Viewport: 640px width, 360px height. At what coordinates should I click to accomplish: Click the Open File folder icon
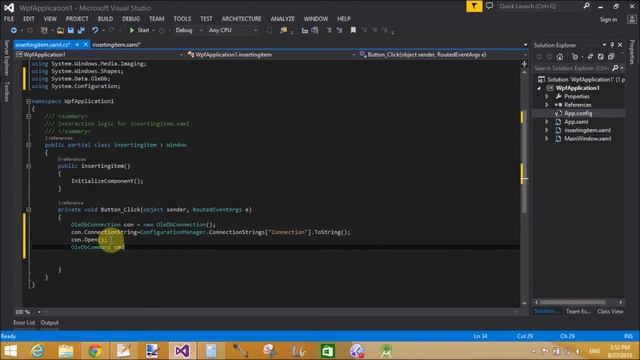click(60, 30)
